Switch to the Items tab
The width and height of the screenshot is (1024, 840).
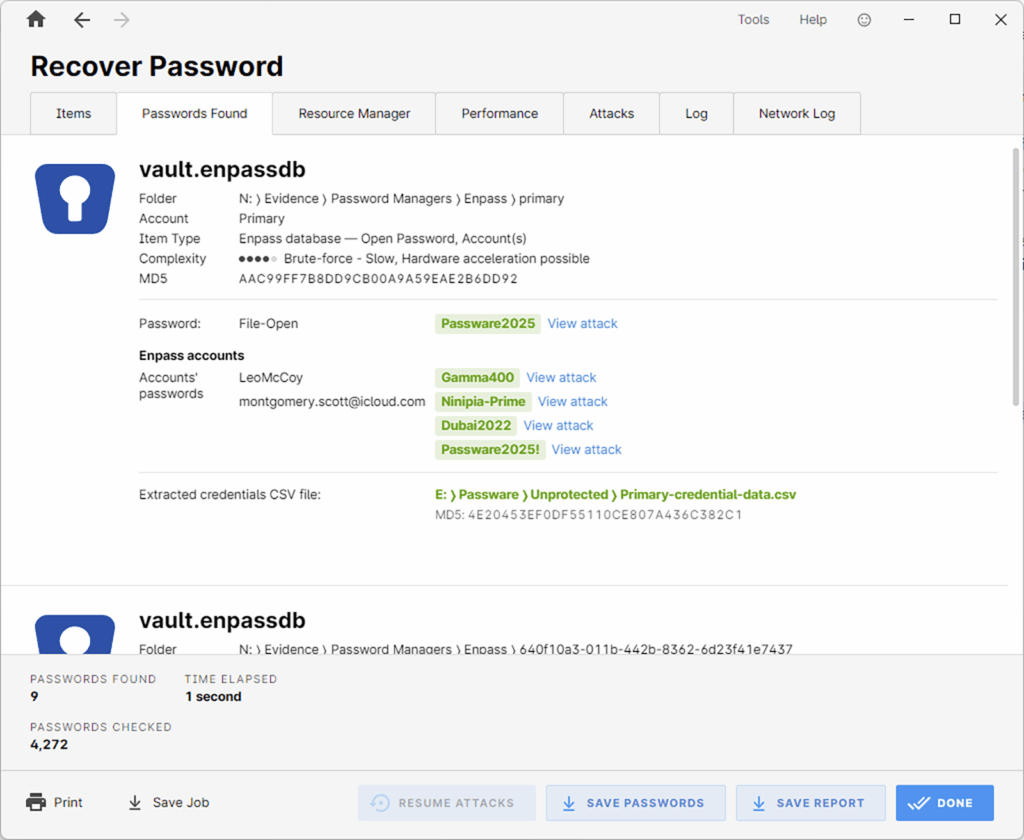coord(74,114)
